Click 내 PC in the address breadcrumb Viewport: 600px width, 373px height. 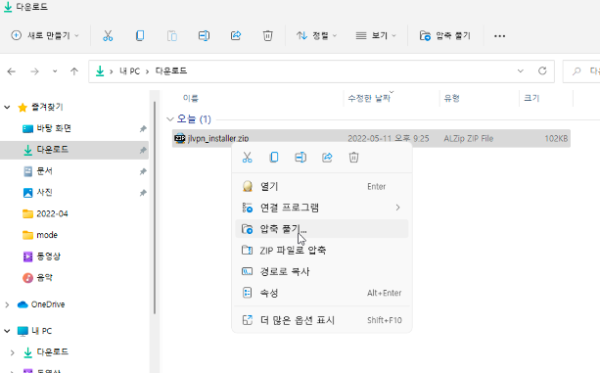(x=129, y=71)
